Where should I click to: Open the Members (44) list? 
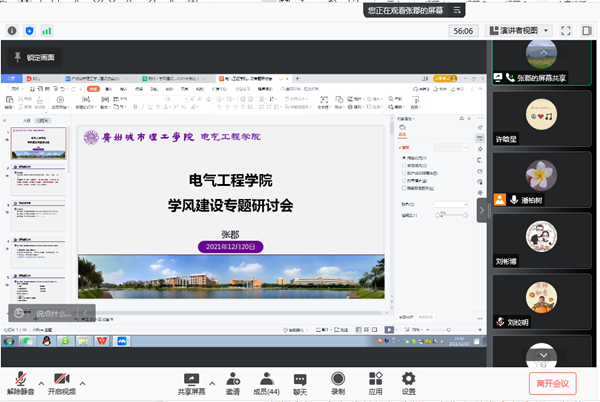266,378
